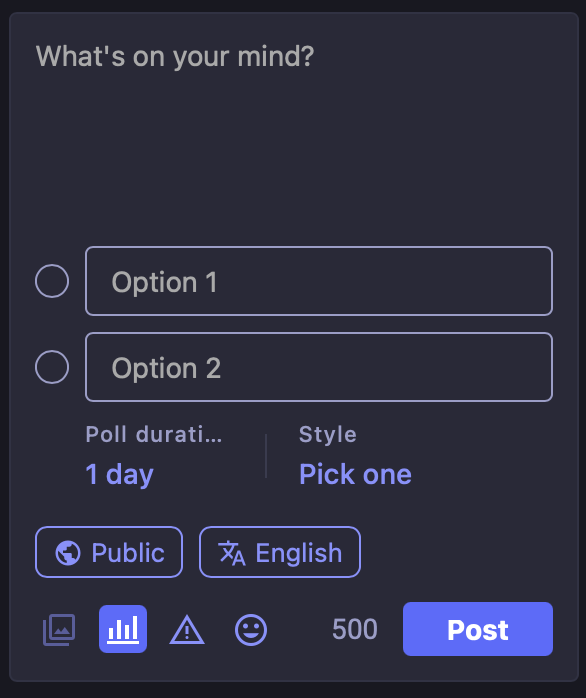Screen dimensions: 586x698
Task: Open the add images media icon
Action: 59,629
